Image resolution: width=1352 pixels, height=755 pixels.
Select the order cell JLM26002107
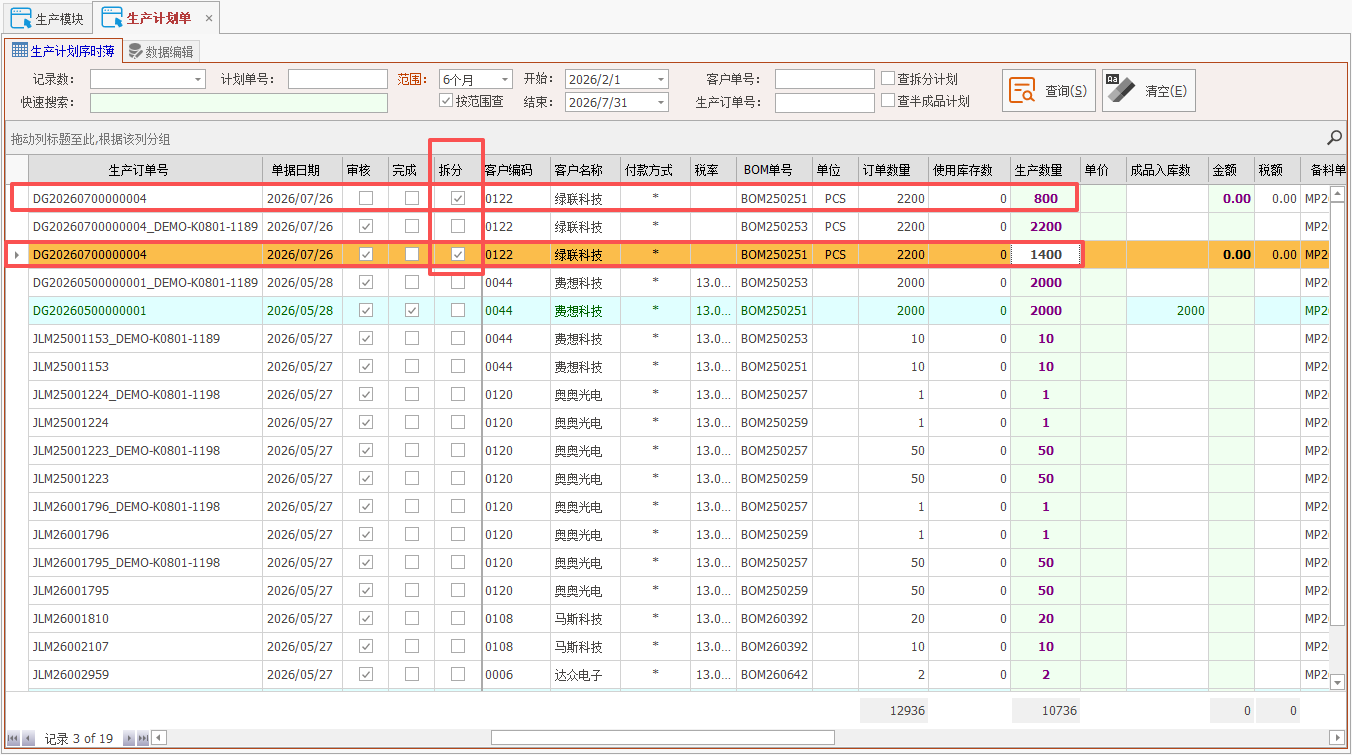[x=146, y=647]
